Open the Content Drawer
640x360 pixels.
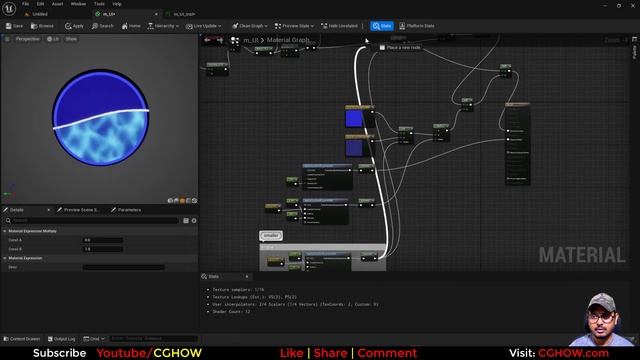[22, 339]
